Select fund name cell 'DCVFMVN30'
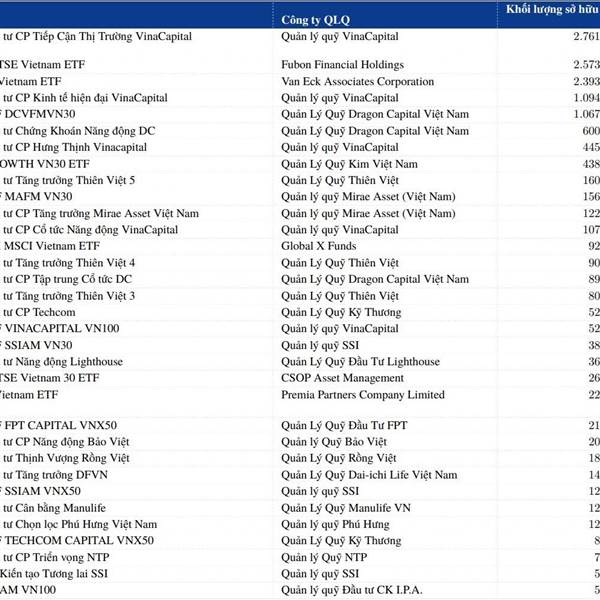Image resolution: width=600 pixels, height=600 pixels. (x=40, y=114)
